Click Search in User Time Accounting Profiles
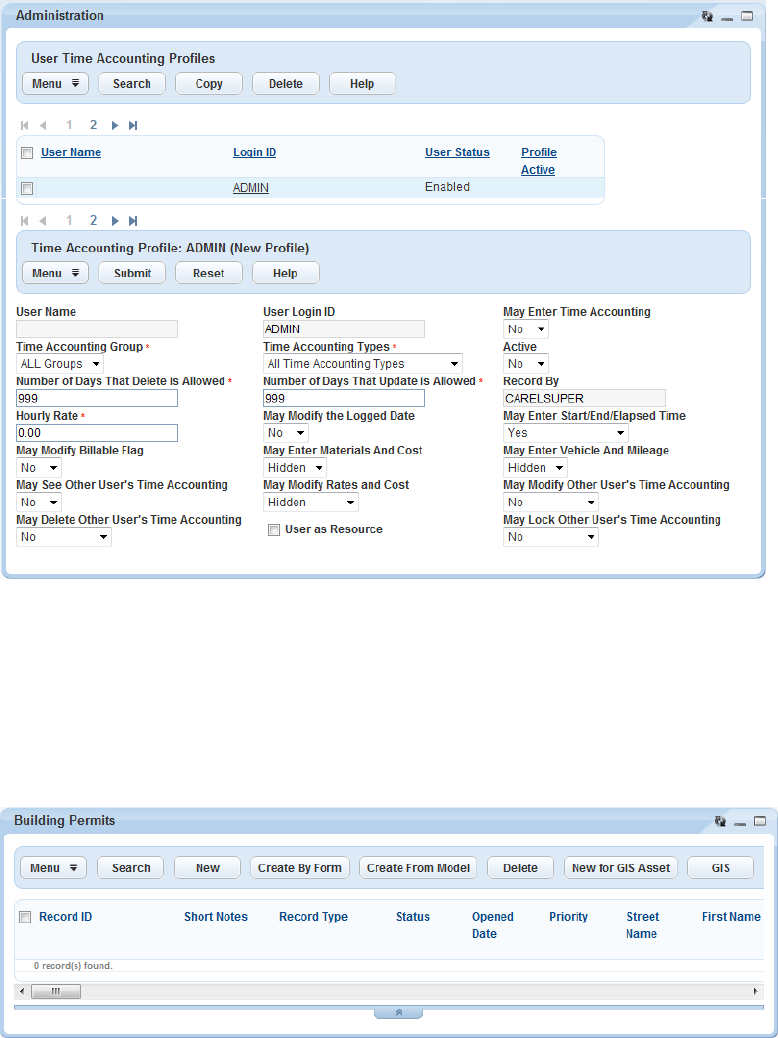Image resolution: width=778 pixels, height=1038 pixels. pyautogui.click(x=132, y=83)
